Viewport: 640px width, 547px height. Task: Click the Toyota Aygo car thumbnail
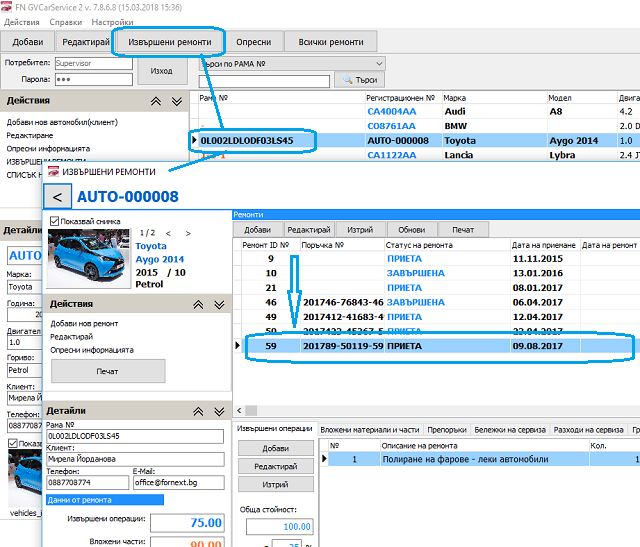(89, 257)
